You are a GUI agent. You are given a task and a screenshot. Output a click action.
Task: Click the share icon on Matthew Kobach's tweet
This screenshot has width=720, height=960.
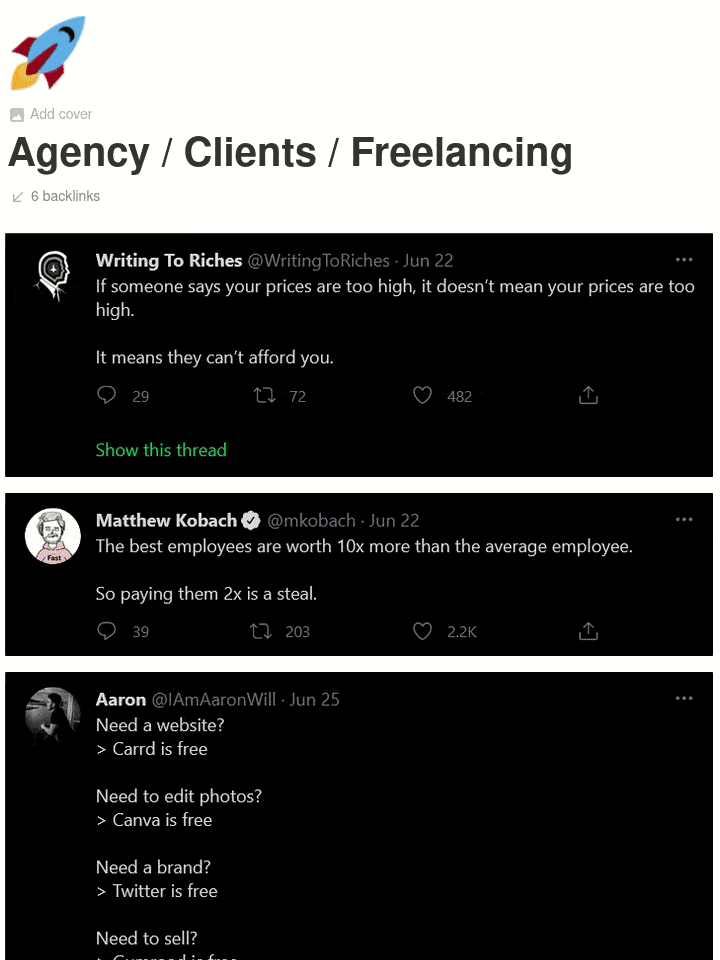(588, 631)
